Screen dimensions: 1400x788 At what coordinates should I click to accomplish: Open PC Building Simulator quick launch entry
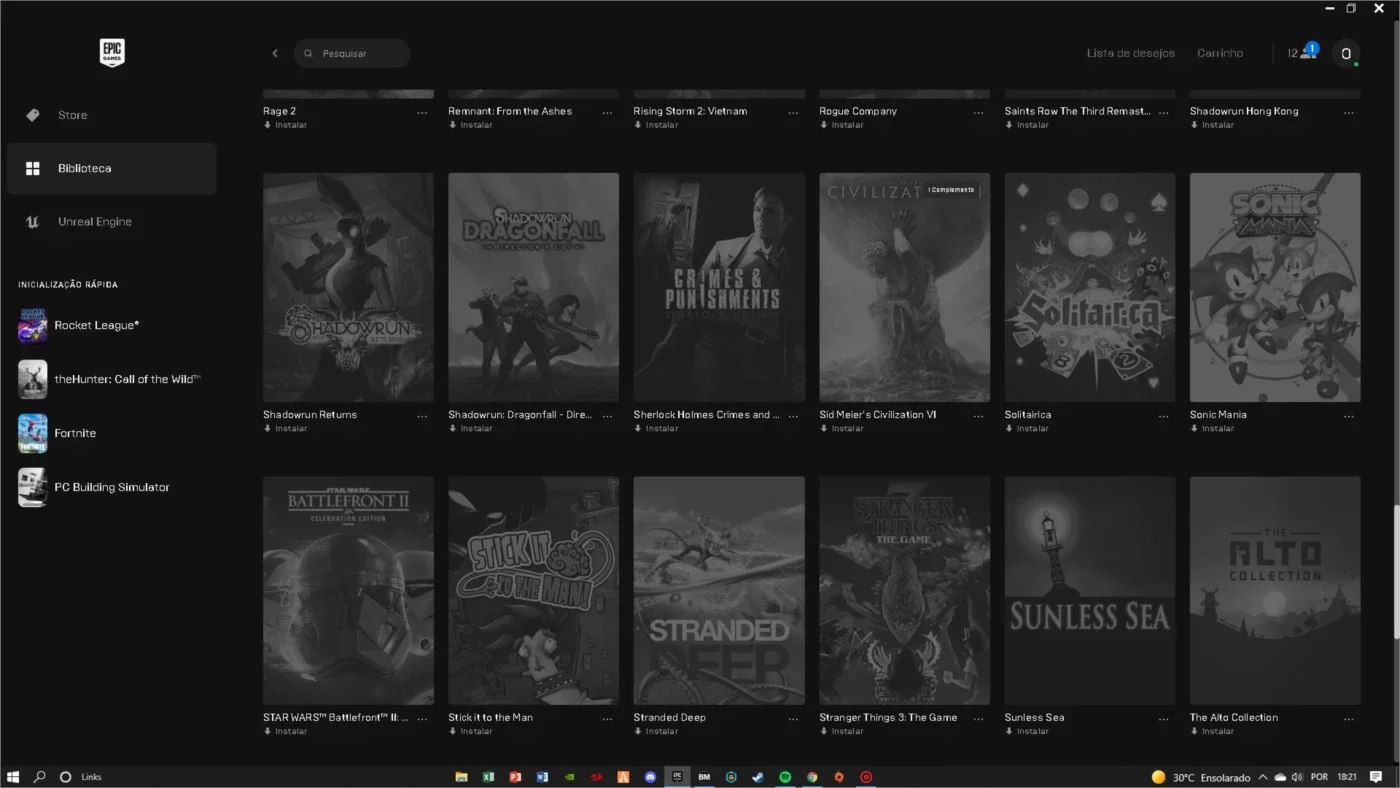tap(112, 487)
